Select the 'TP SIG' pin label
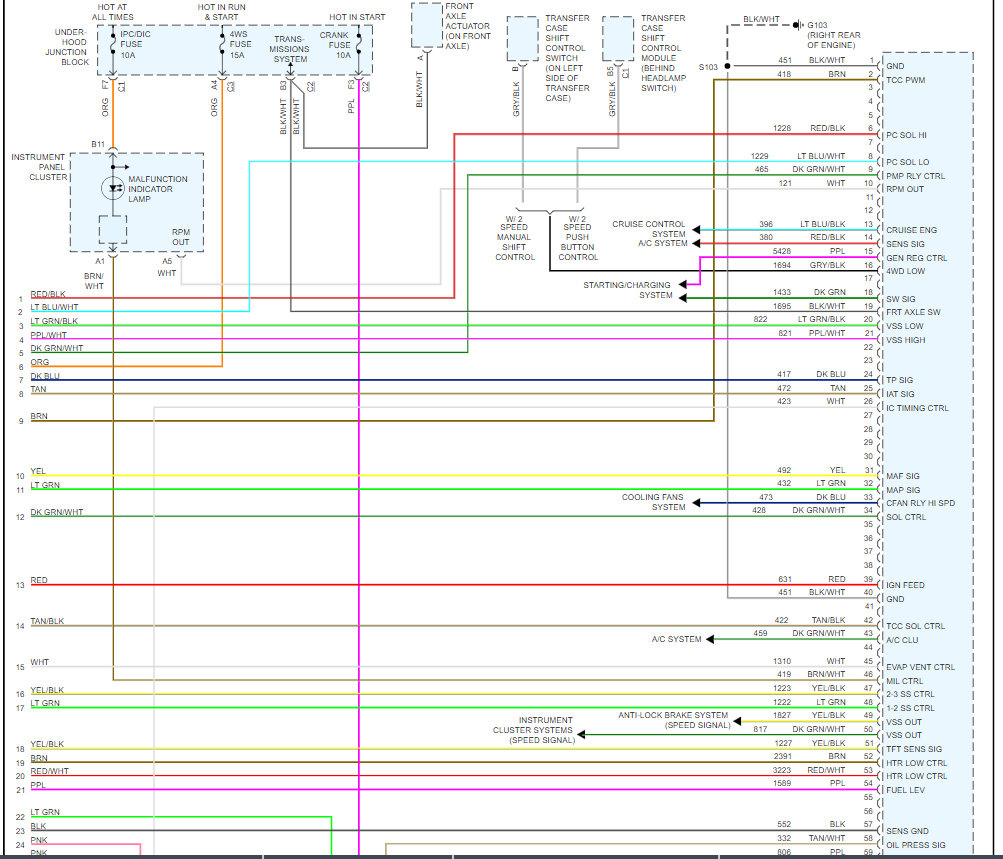The image size is (1003, 859). click(899, 380)
